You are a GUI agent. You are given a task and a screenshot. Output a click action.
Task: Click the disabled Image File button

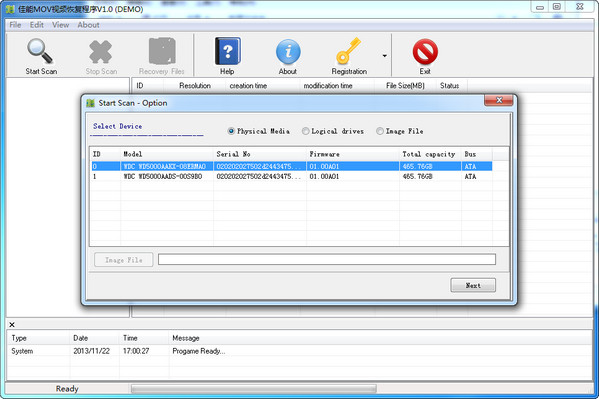click(x=123, y=260)
